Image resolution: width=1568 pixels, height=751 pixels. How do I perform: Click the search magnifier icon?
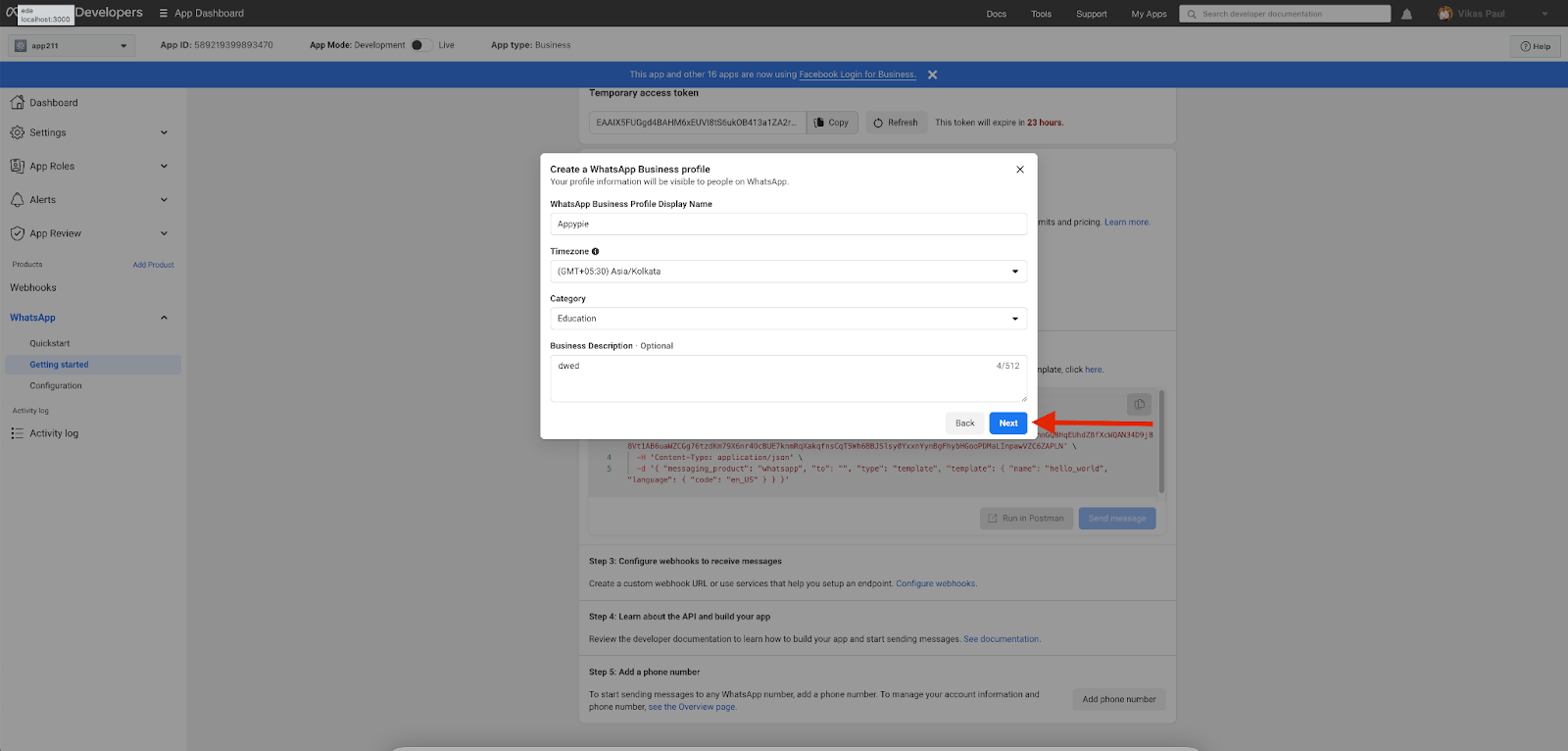1192,14
